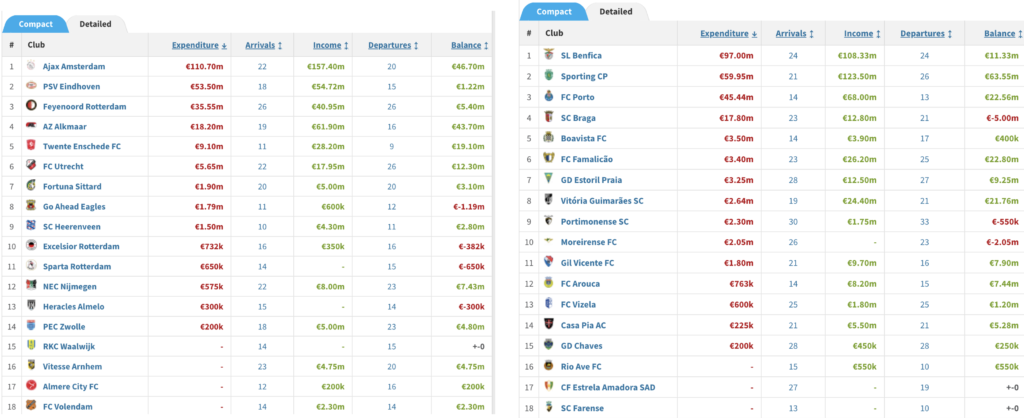Click the FC Utrecht club crest
1024x418 pixels.
point(31,166)
